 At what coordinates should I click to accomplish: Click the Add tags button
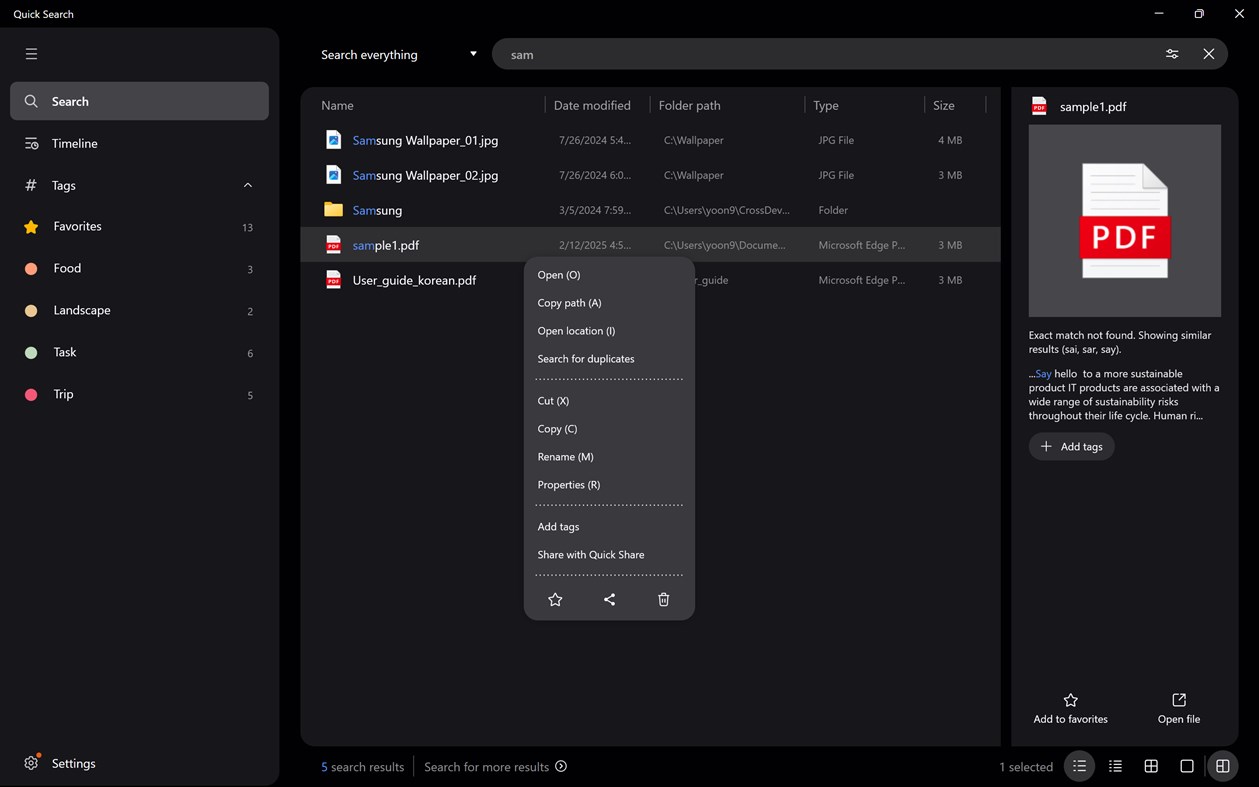click(1071, 446)
